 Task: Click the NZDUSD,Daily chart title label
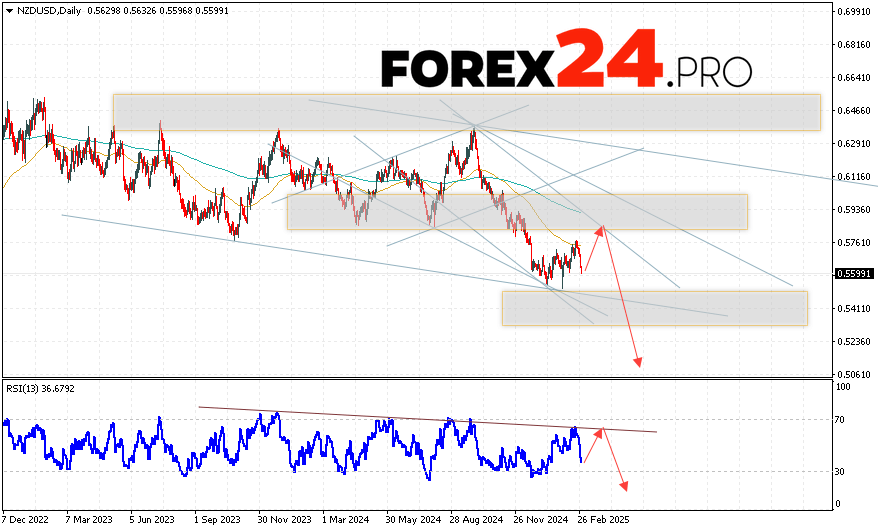[40, 11]
